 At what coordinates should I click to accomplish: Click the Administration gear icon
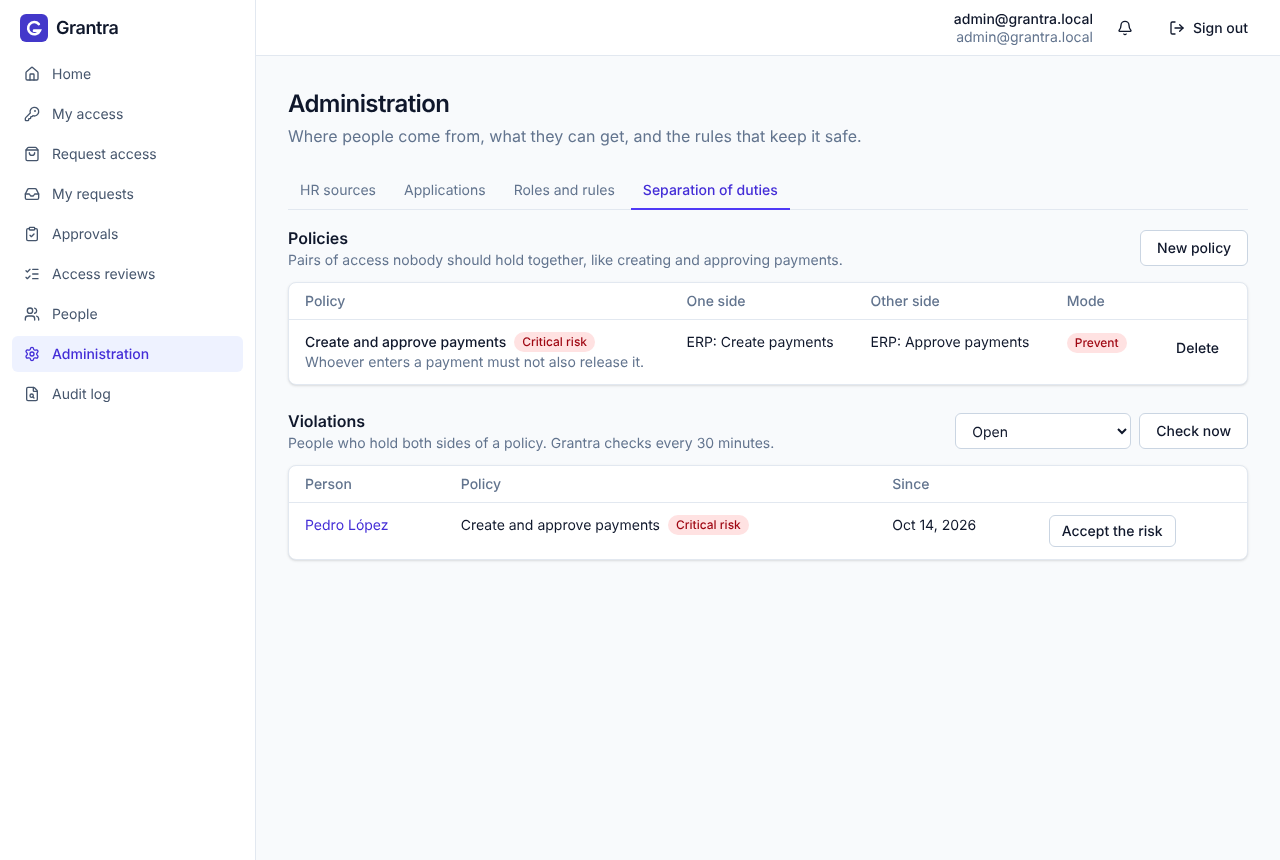32,354
